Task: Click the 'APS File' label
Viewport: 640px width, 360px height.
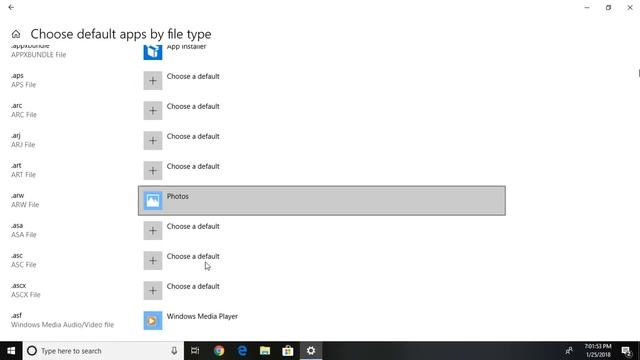Action: click(x=24, y=85)
